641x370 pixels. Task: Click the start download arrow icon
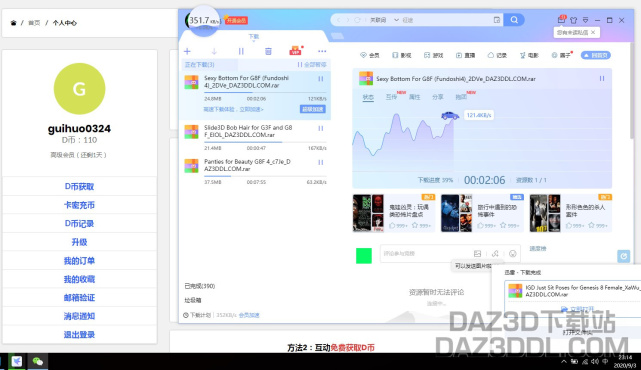point(214,51)
